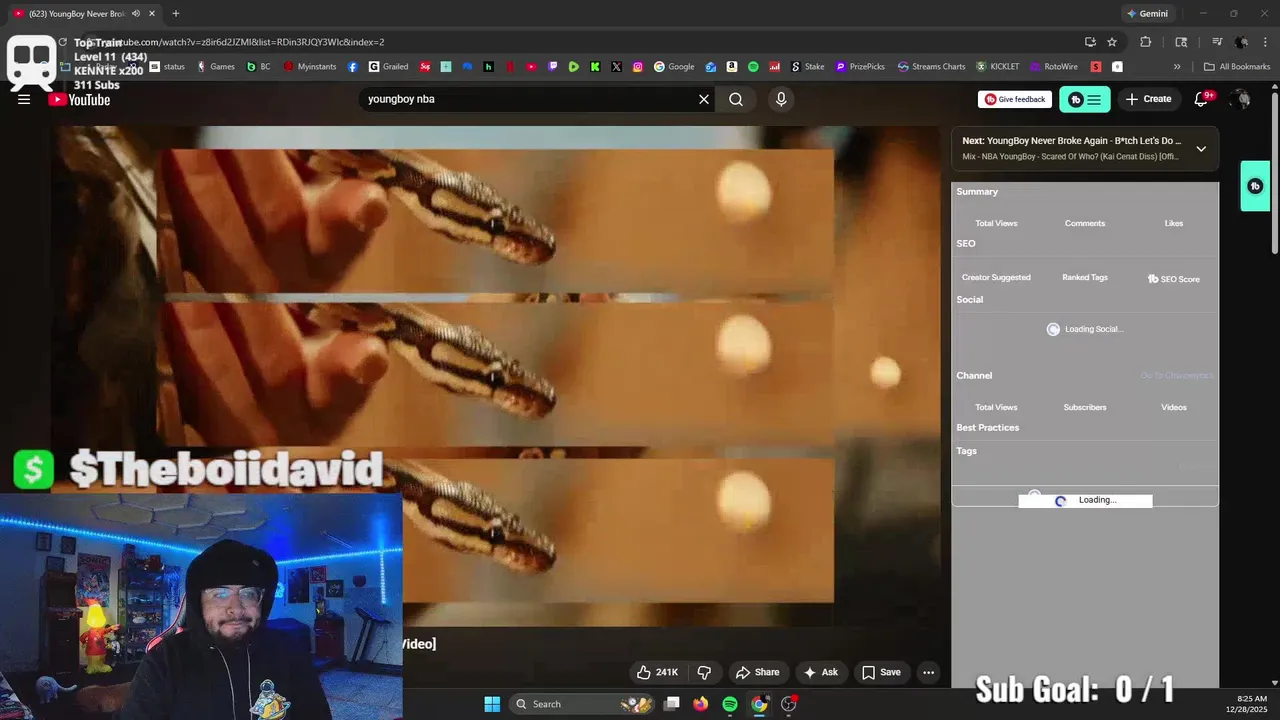Open the RotoWire bookmark
The height and width of the screenshot is (720, 1280).
[x=1054, y=67]
